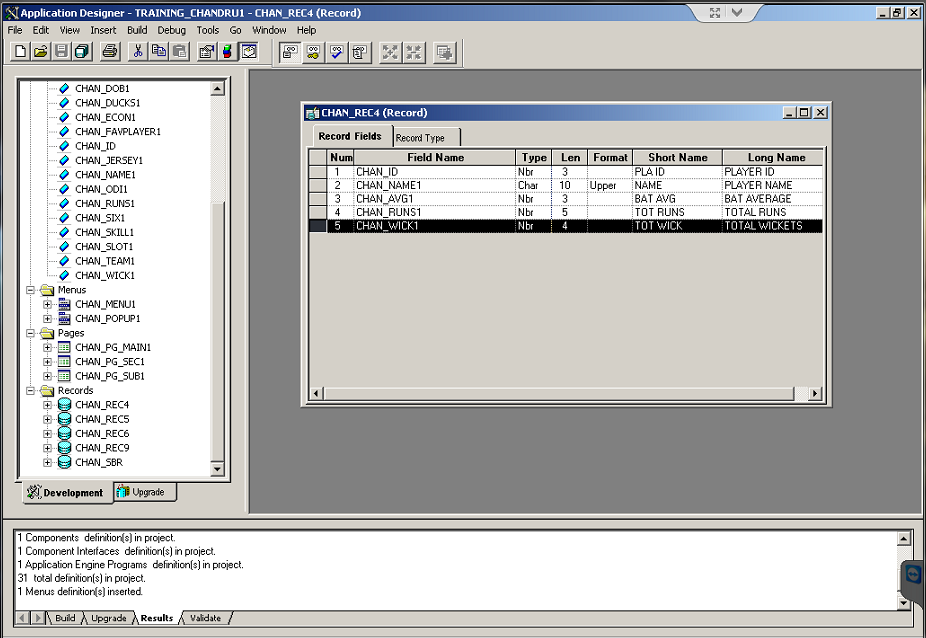The width and height of the screenshot is (926, 638).
Task: Click the Key display toolbar icon
Action: [313, 52]
